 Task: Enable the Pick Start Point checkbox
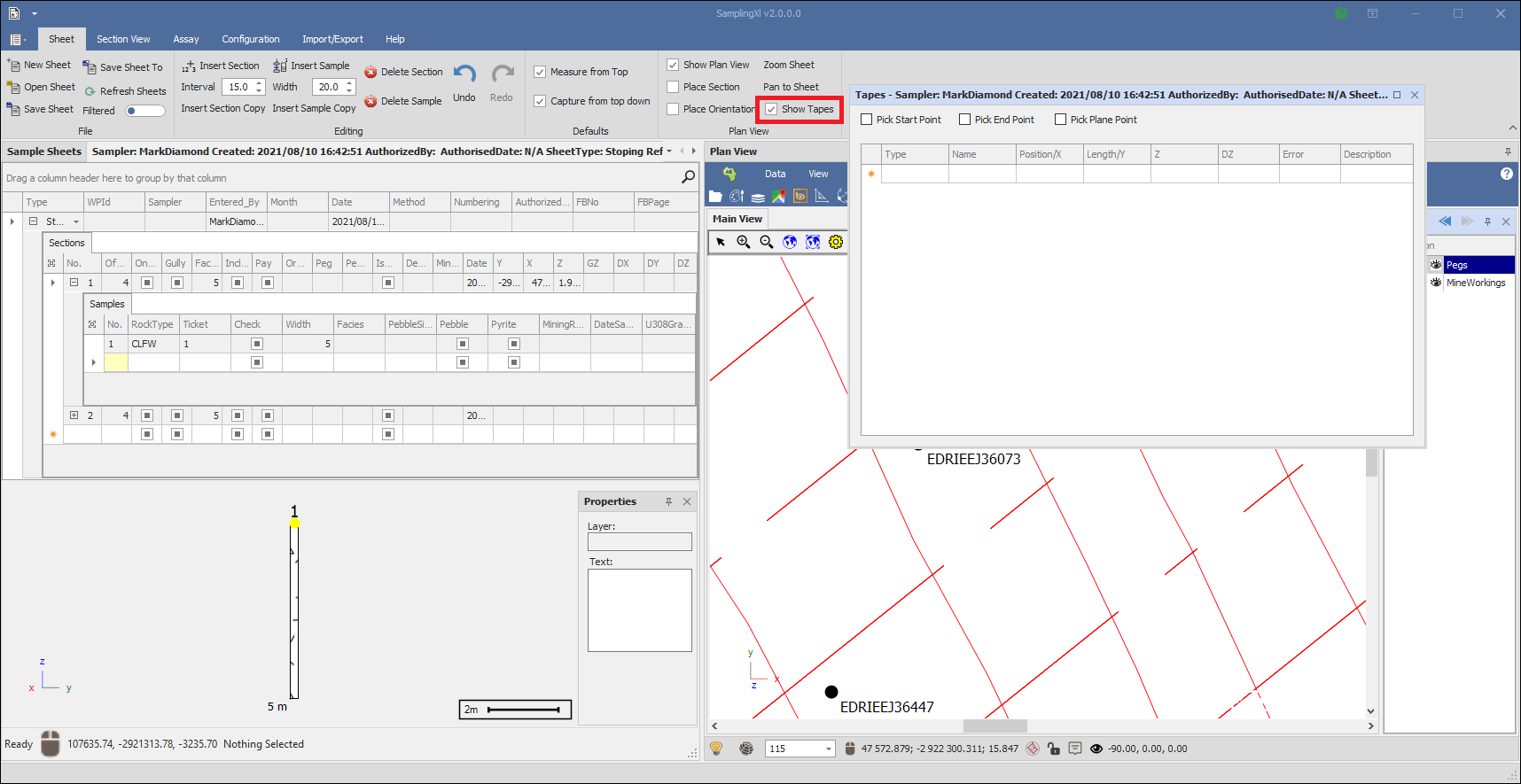(867, 120)
